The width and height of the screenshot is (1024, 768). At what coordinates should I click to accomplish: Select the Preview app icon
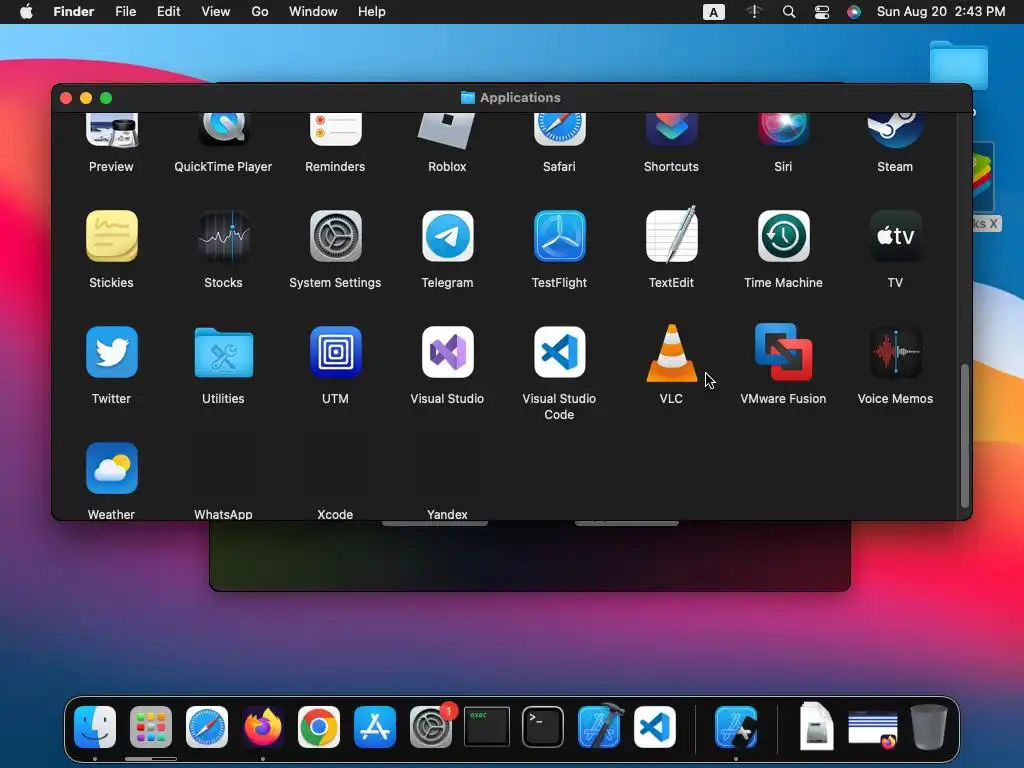point(112,129)
